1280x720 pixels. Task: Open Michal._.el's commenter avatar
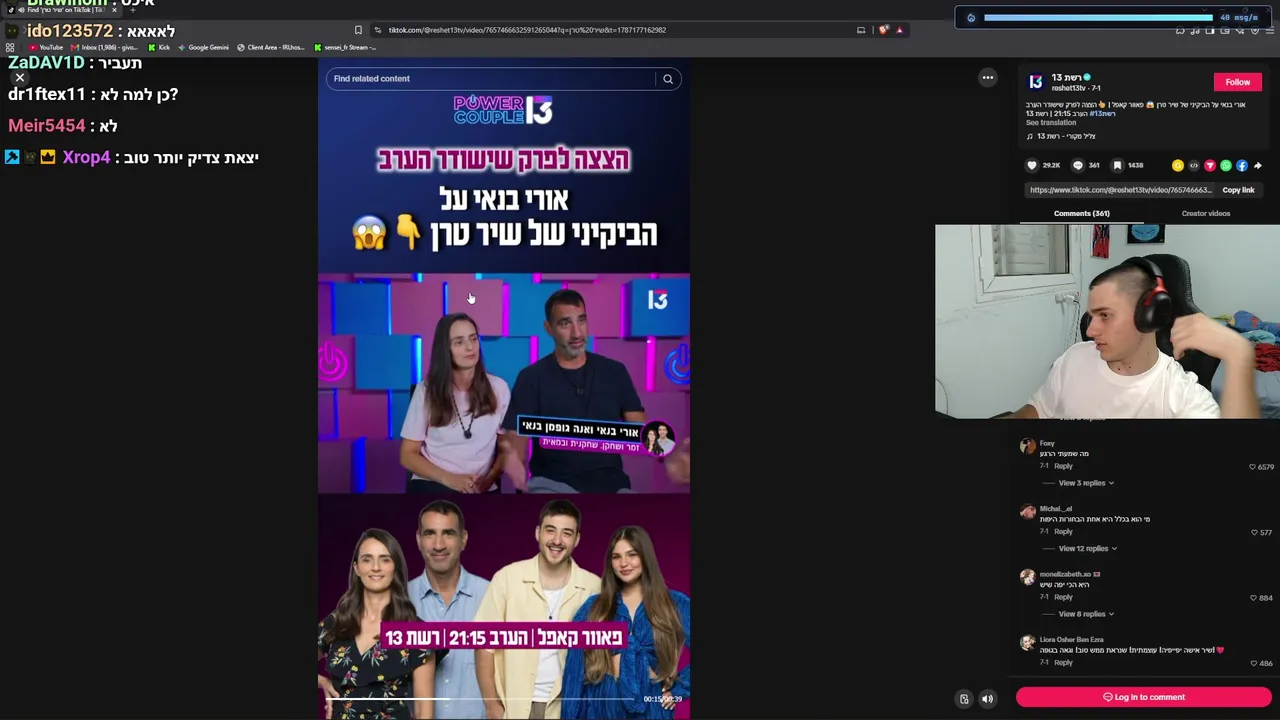(x=1028, y=512)
